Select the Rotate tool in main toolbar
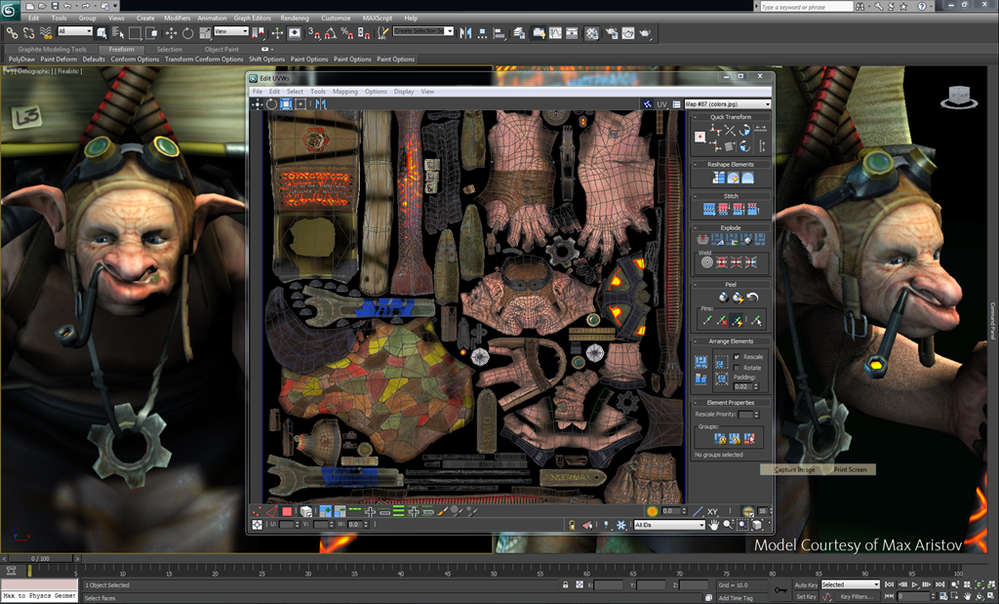Viewport: 999px width, 604px height. tap(186, 33)
